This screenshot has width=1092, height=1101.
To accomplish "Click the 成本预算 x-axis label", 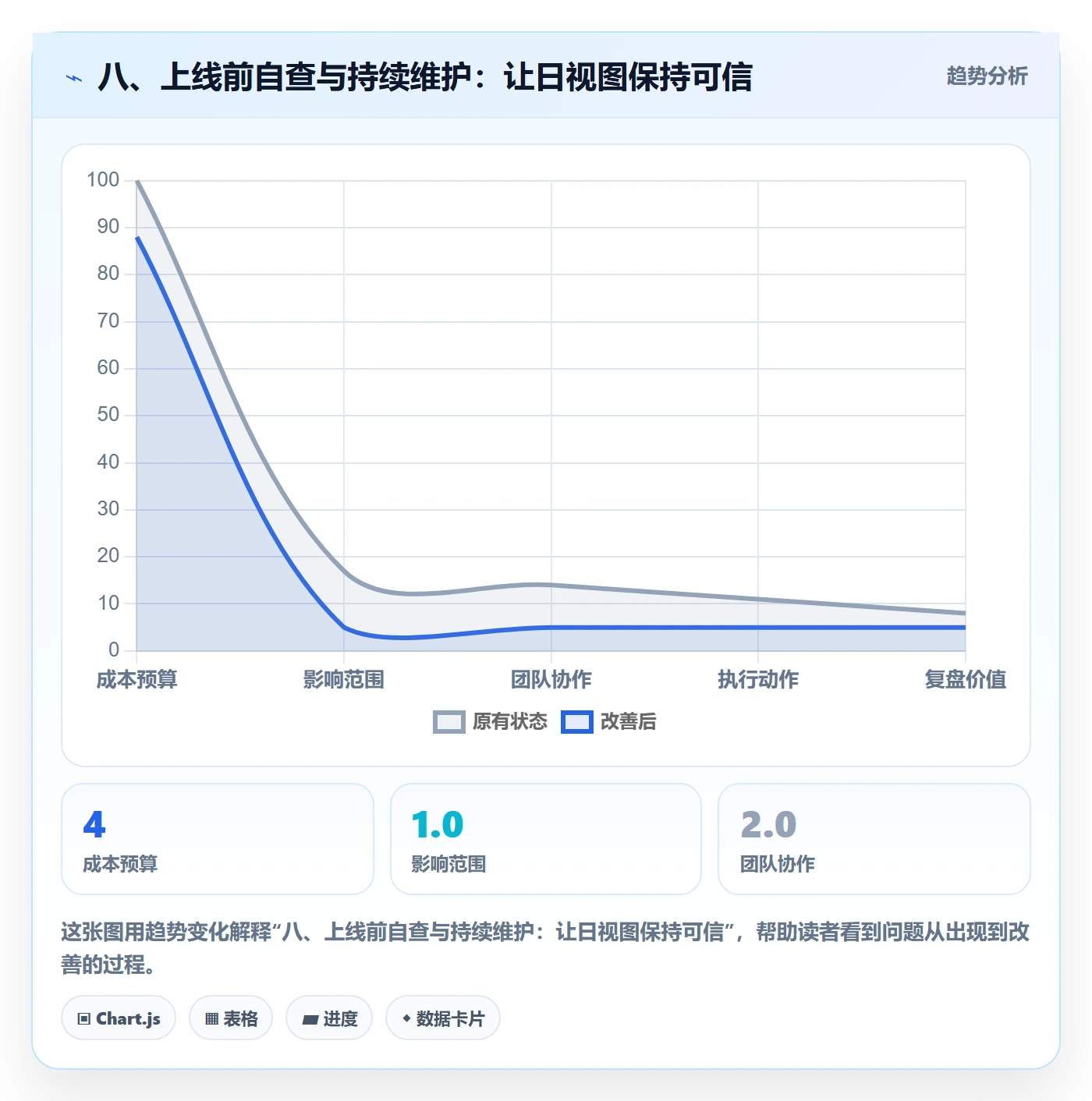I will (x=137, y=680).
